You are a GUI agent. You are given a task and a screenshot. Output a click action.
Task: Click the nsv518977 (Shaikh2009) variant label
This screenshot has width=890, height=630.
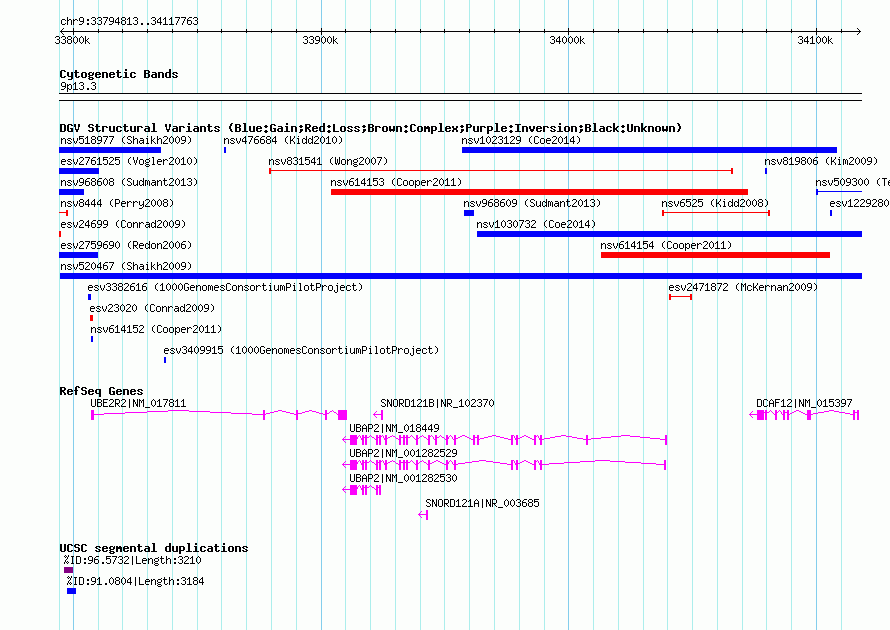pos(126,140)
